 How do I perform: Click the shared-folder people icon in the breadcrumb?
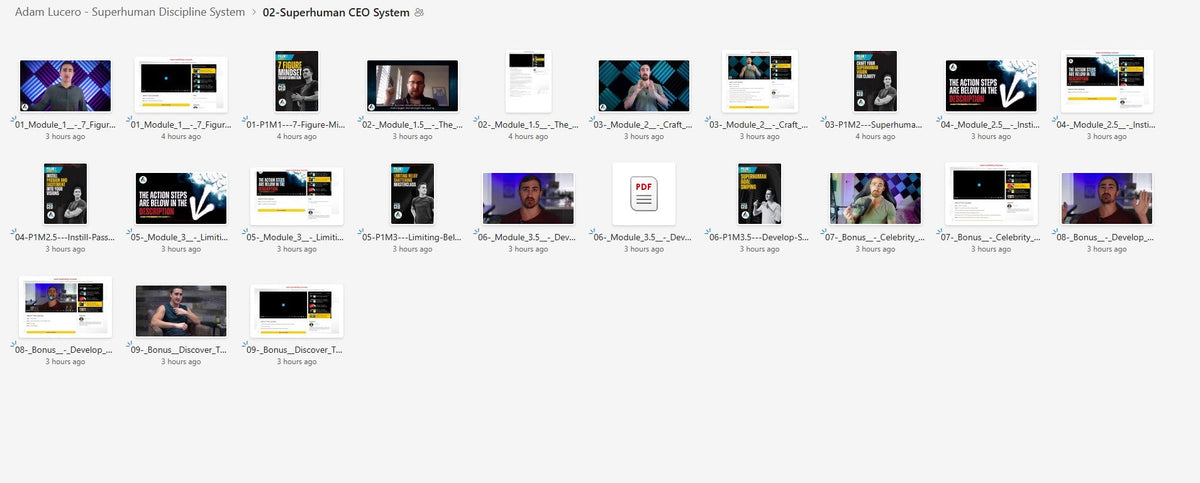pos(419,12)
